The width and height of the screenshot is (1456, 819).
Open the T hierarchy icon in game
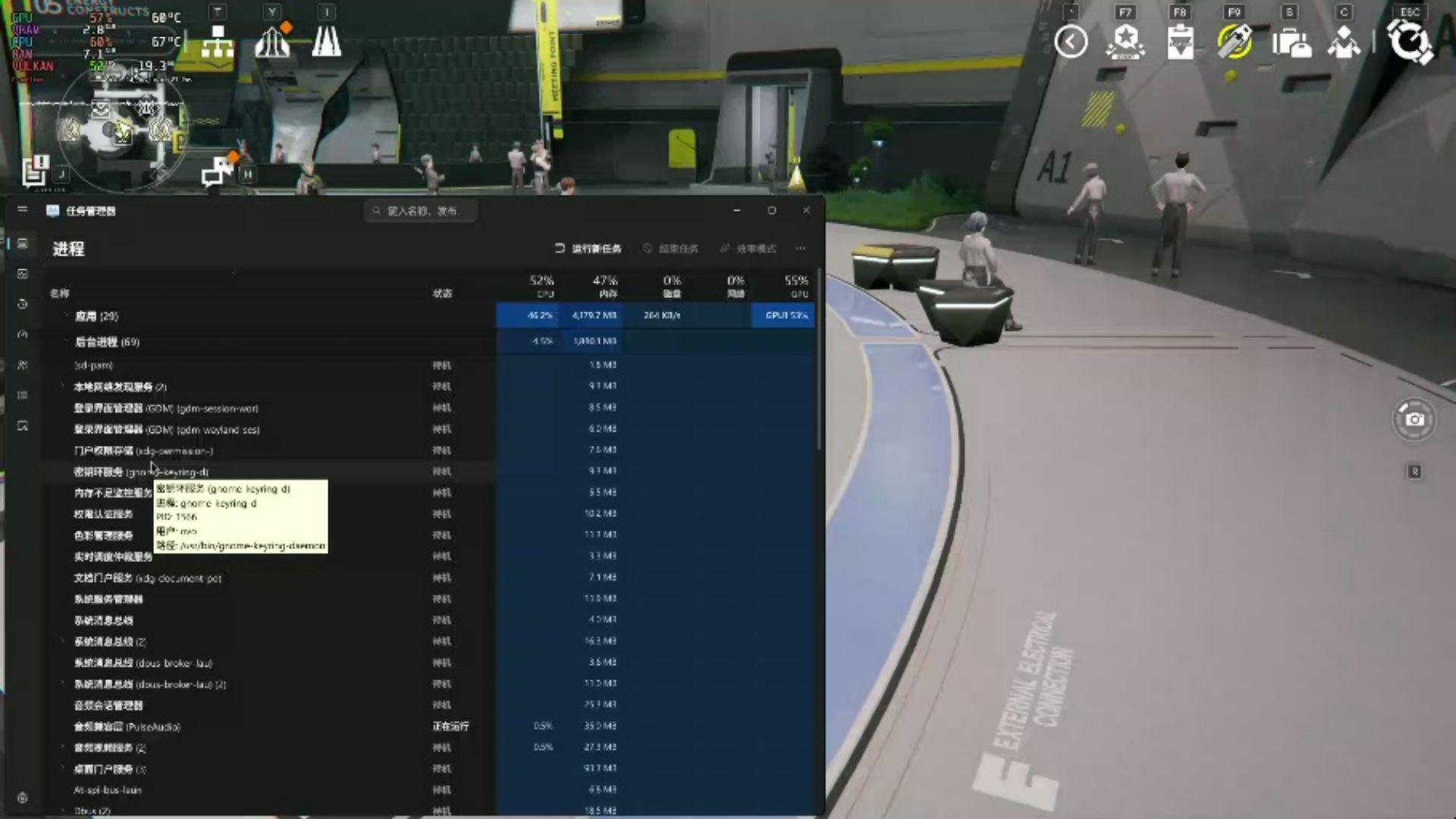pos(218,42)
